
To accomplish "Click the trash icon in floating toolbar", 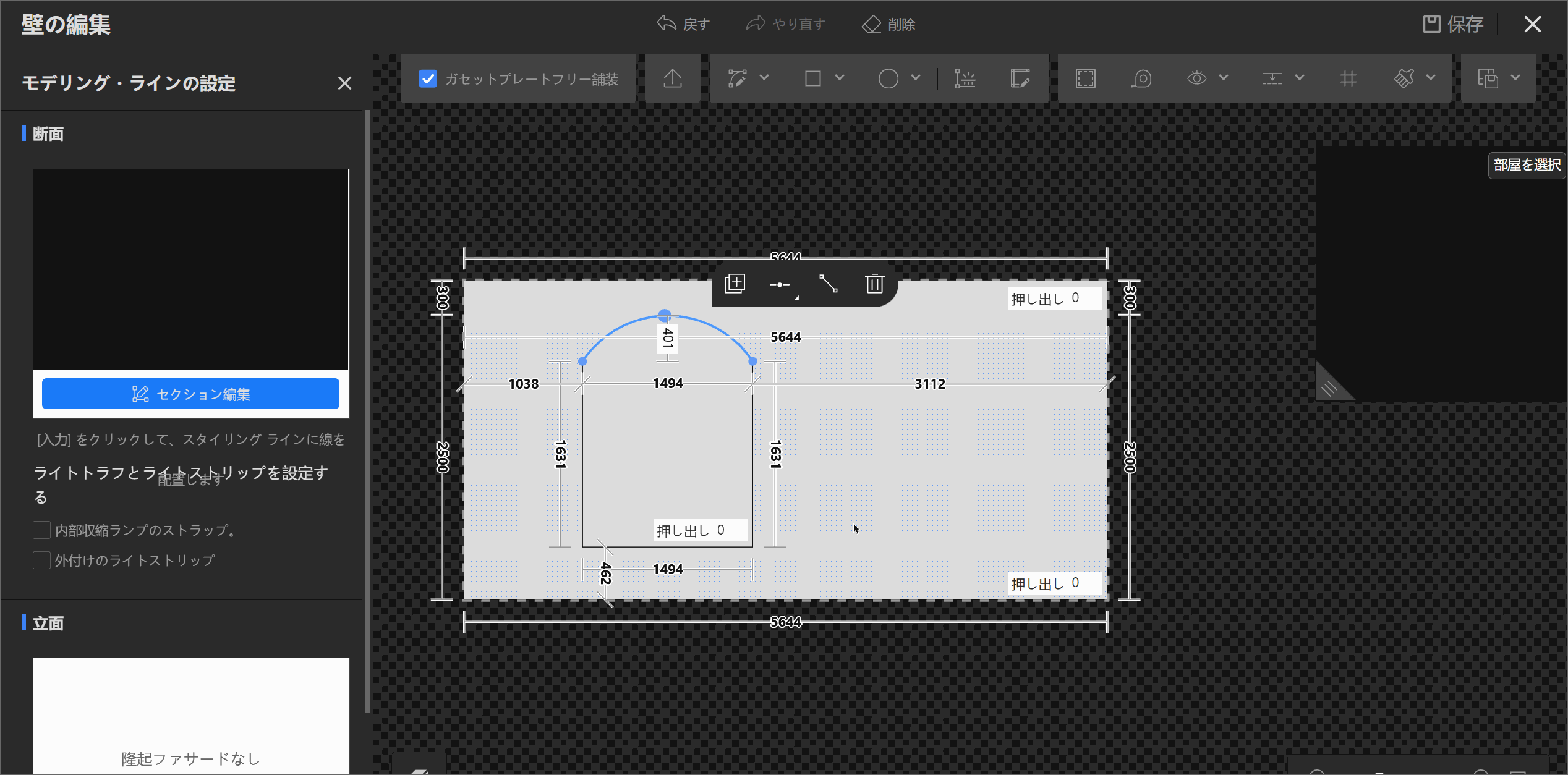I will pos(874,284).
